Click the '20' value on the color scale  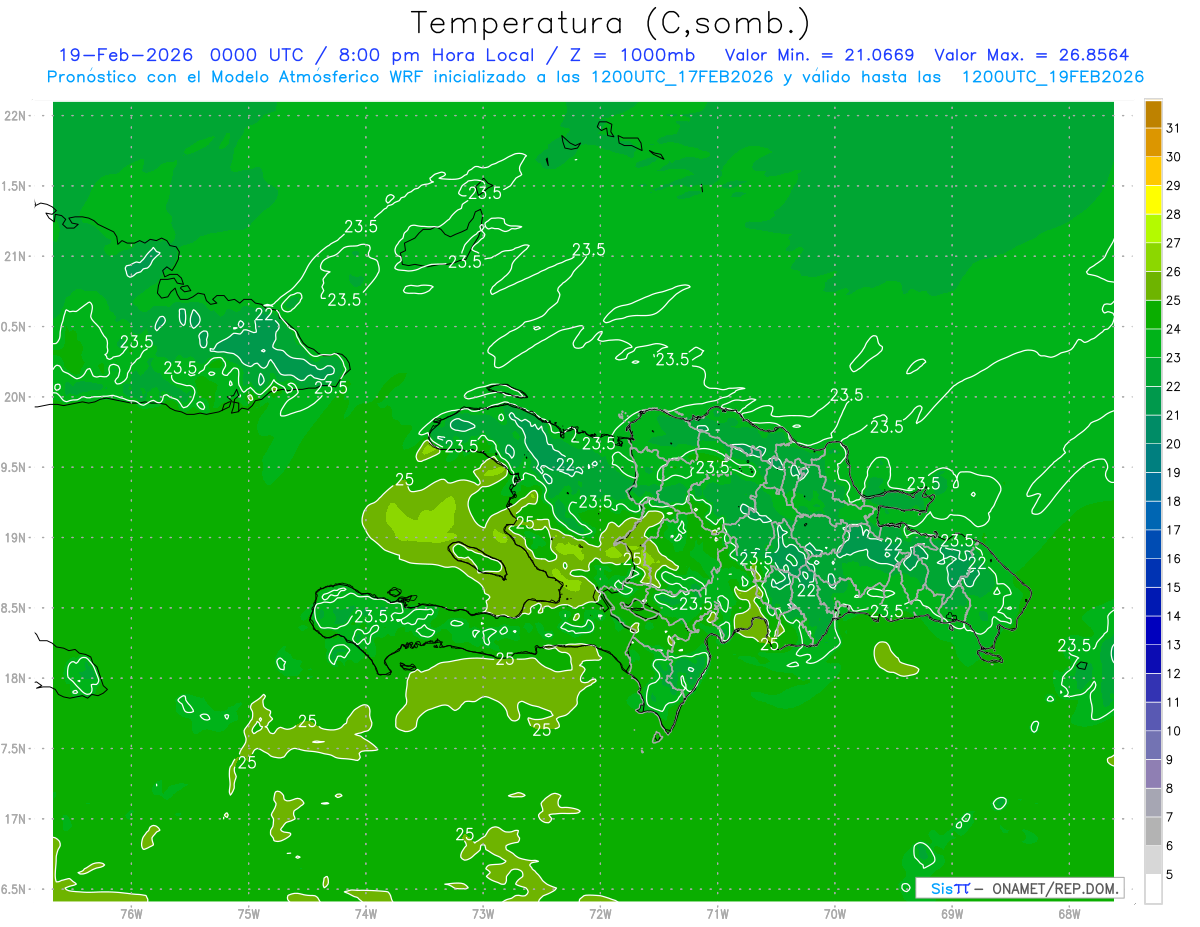point(1174,444)
